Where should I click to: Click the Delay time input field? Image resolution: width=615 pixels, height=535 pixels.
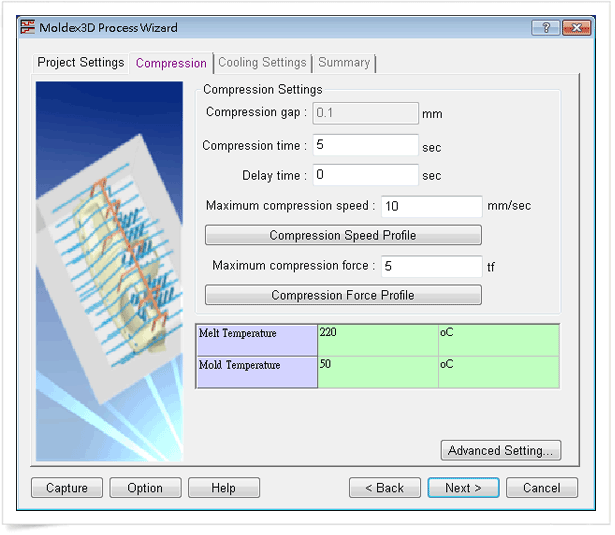click(x=365, y=175)
